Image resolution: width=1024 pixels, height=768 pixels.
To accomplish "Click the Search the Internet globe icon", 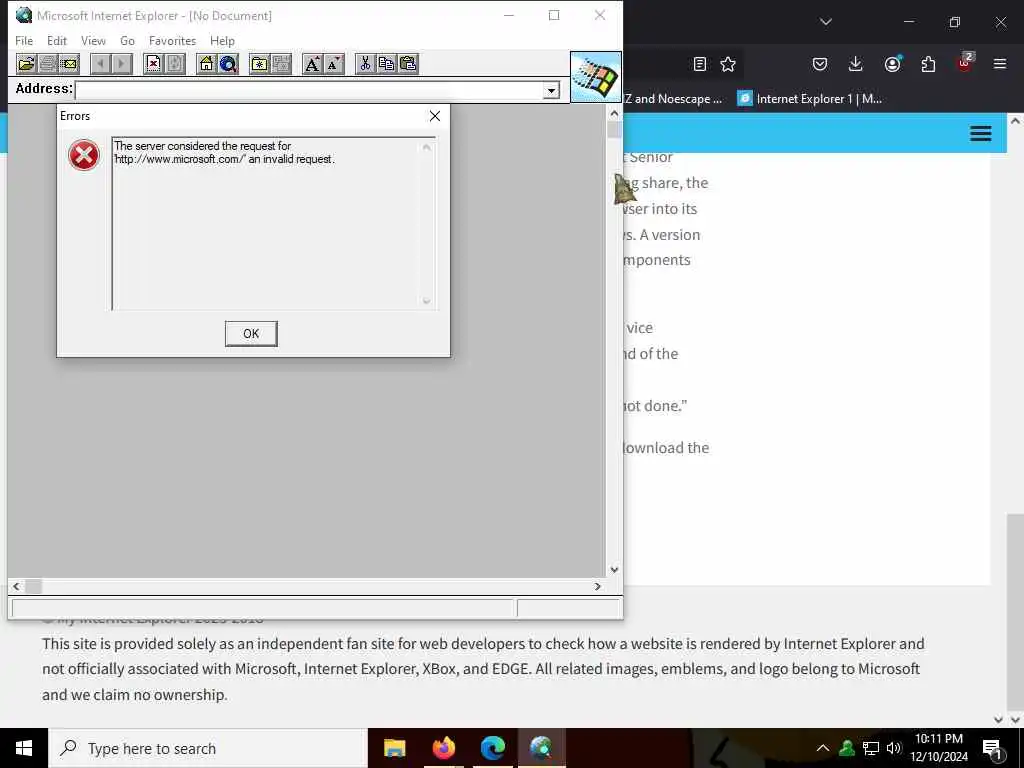I will tap(228, 64).
